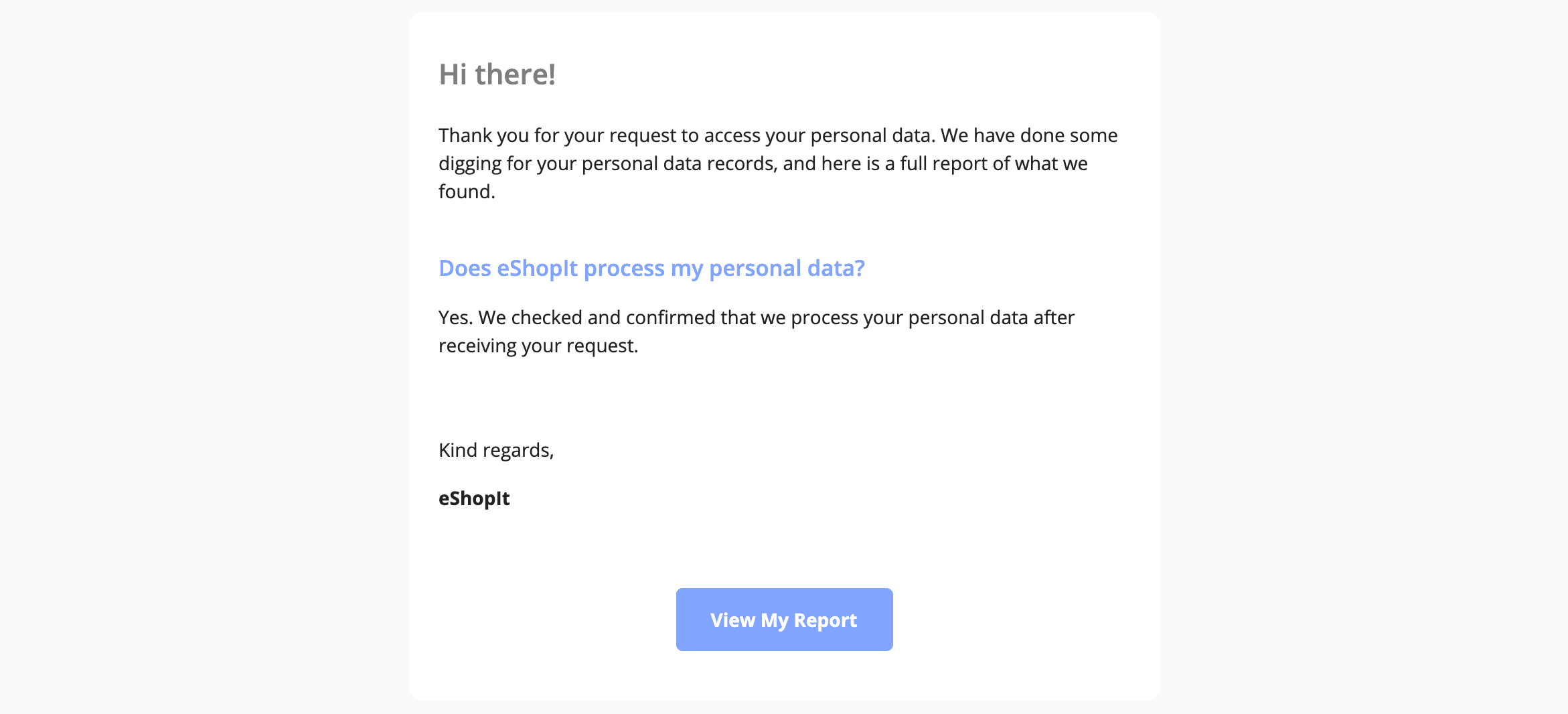This screenshot has height=714, width=1568.
Task: Select the word 'found.' ending the paragraph
Action: [x=465, y=191]
